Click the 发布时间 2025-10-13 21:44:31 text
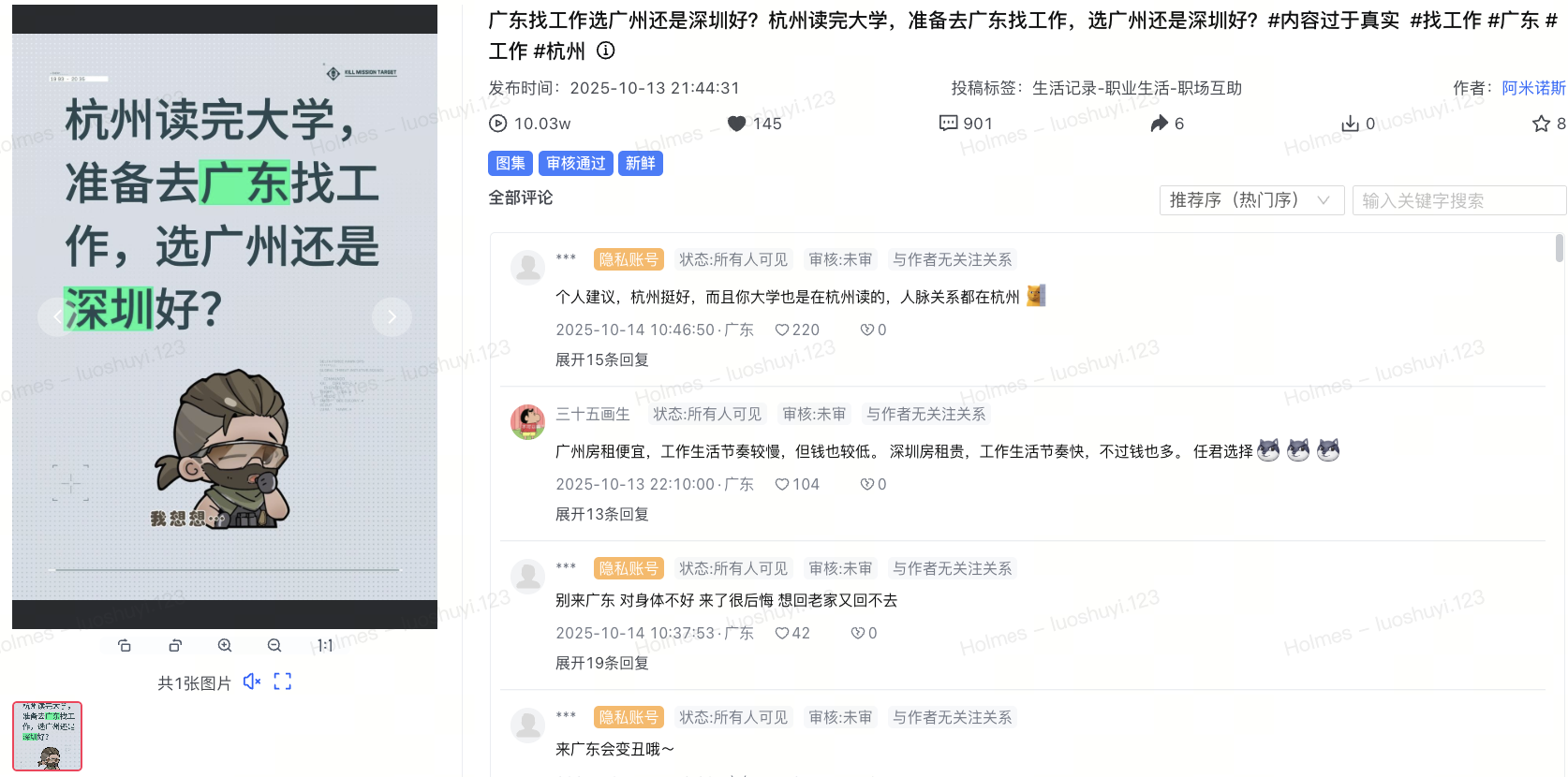The image size is (1568, 777). pyautogui.click(x=614, y=88)
